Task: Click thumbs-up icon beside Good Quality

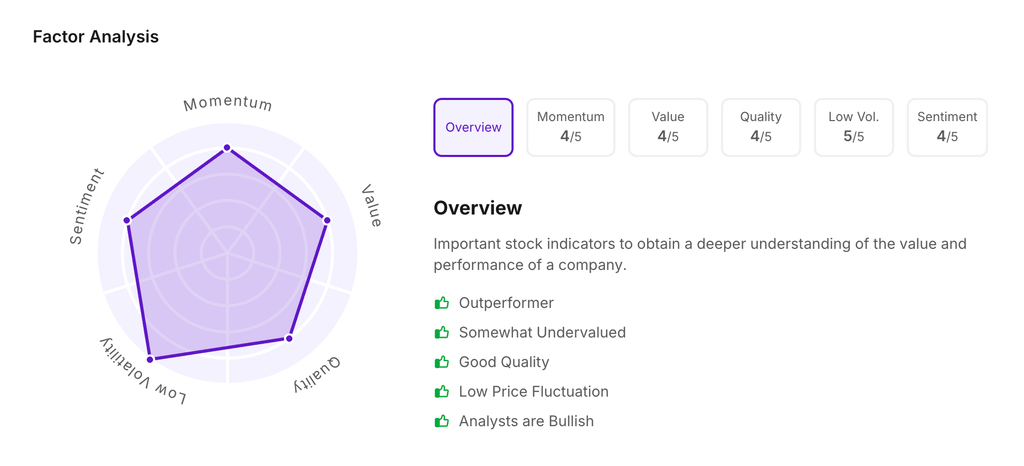Action: tap(441, 362)
